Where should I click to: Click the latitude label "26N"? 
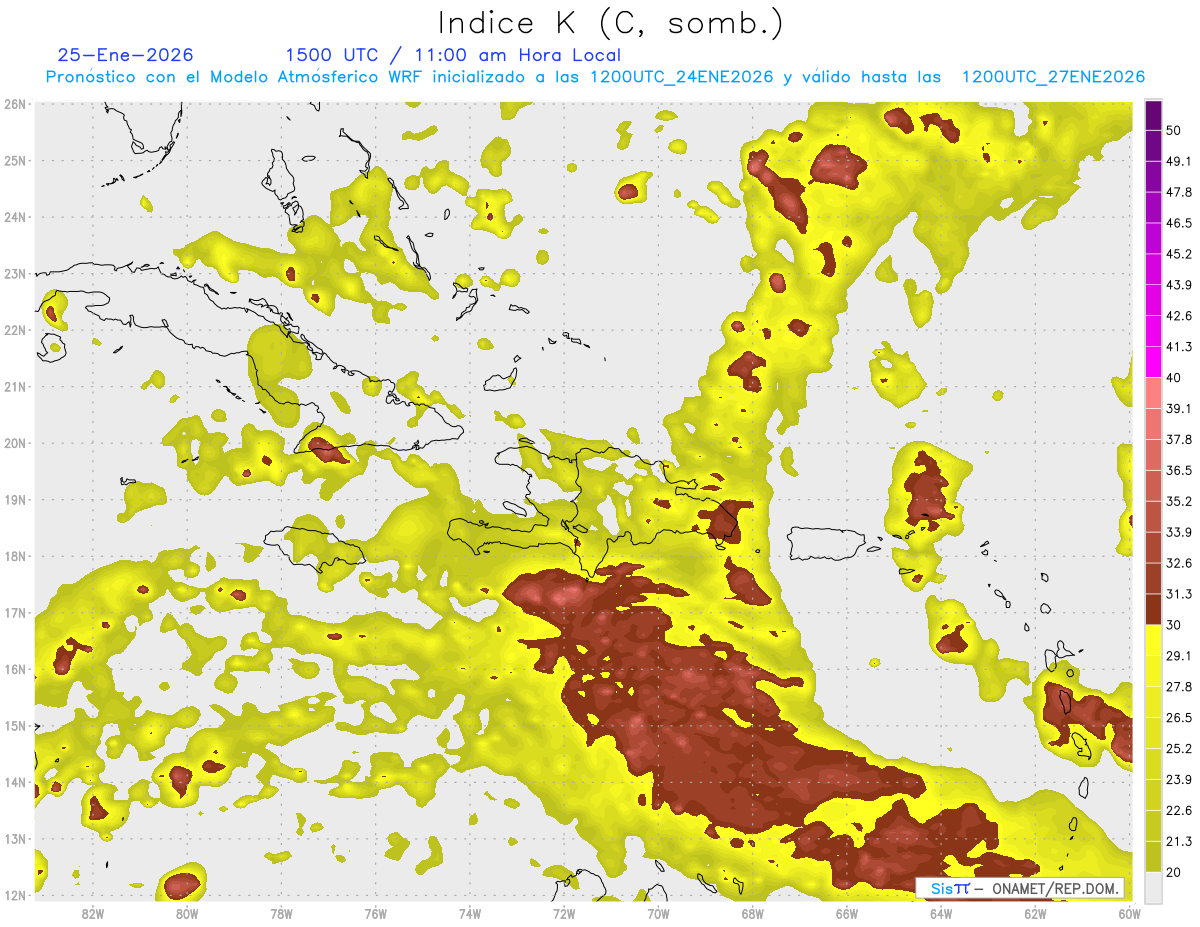click(x=15, y=104)
